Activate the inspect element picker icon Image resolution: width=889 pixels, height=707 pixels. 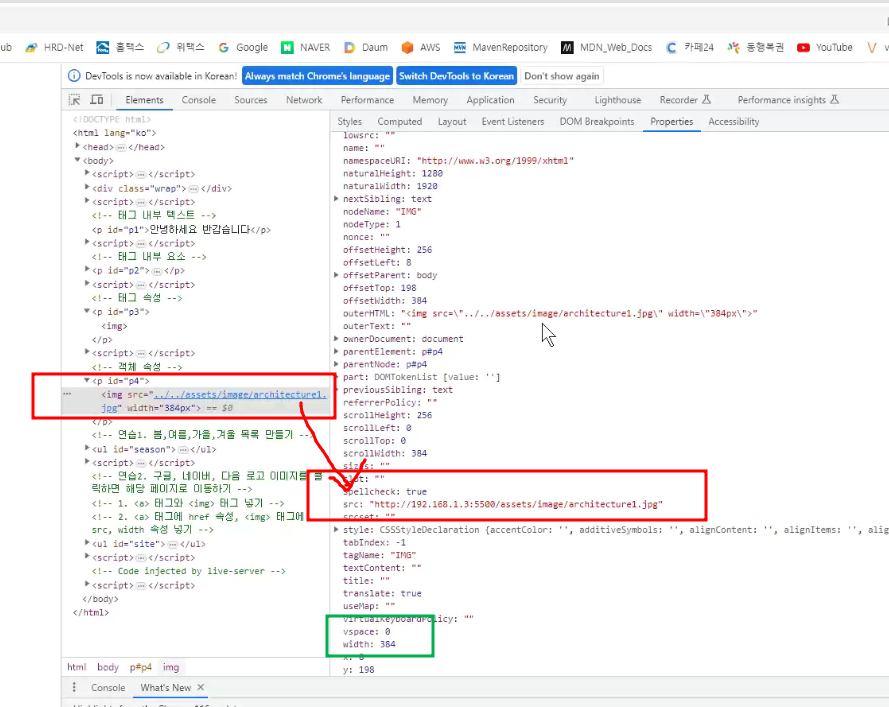pyautogui.click(x=75, y=100)
